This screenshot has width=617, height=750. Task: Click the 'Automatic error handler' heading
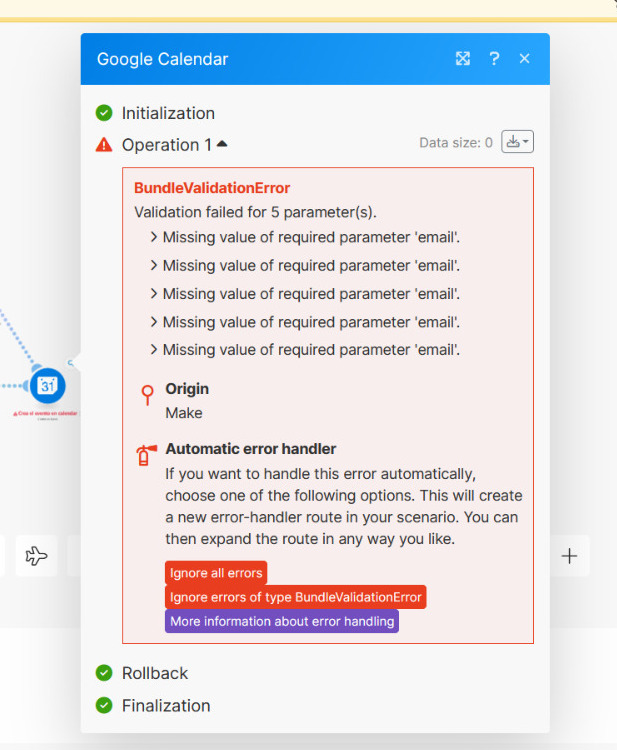point(251,449)
